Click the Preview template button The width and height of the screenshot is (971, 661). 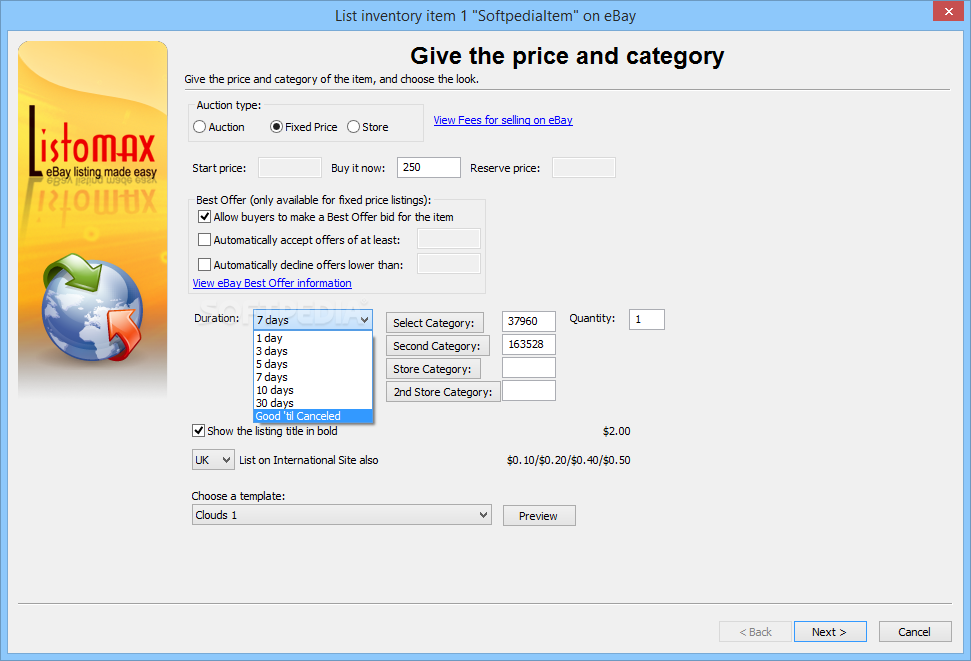(539, 515)
